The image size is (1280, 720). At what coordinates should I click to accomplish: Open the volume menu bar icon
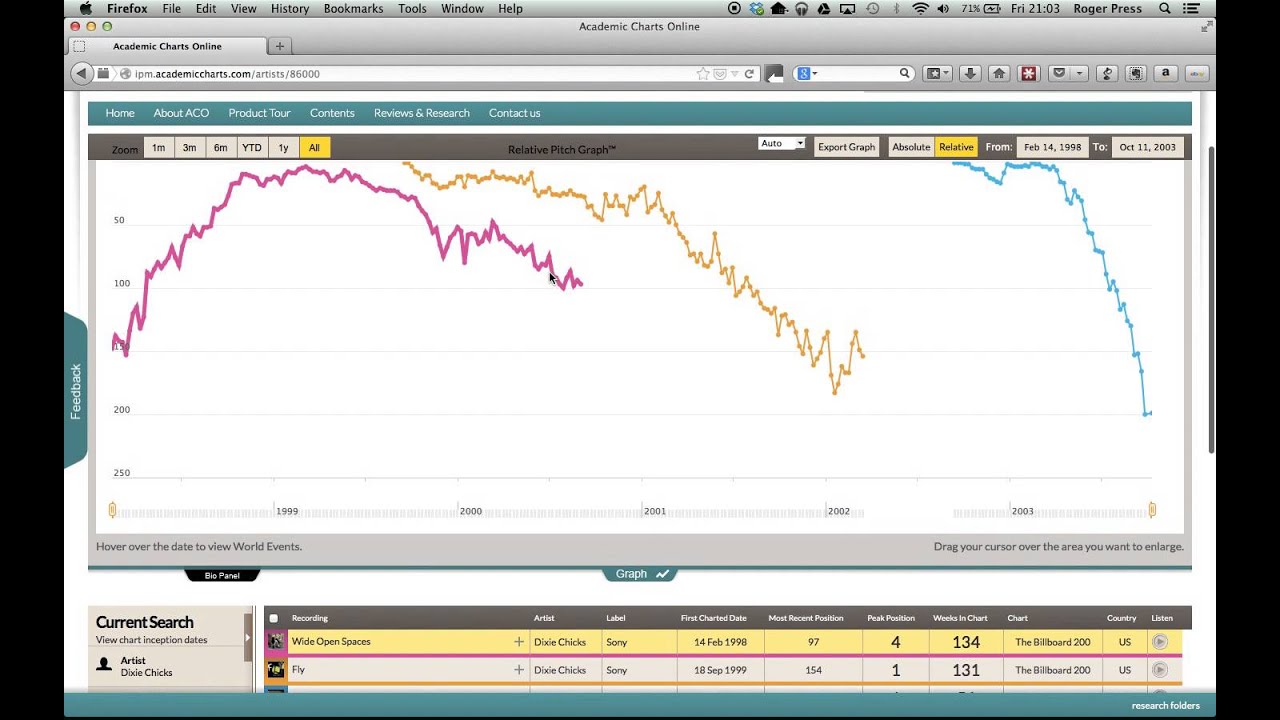[944, 9]
